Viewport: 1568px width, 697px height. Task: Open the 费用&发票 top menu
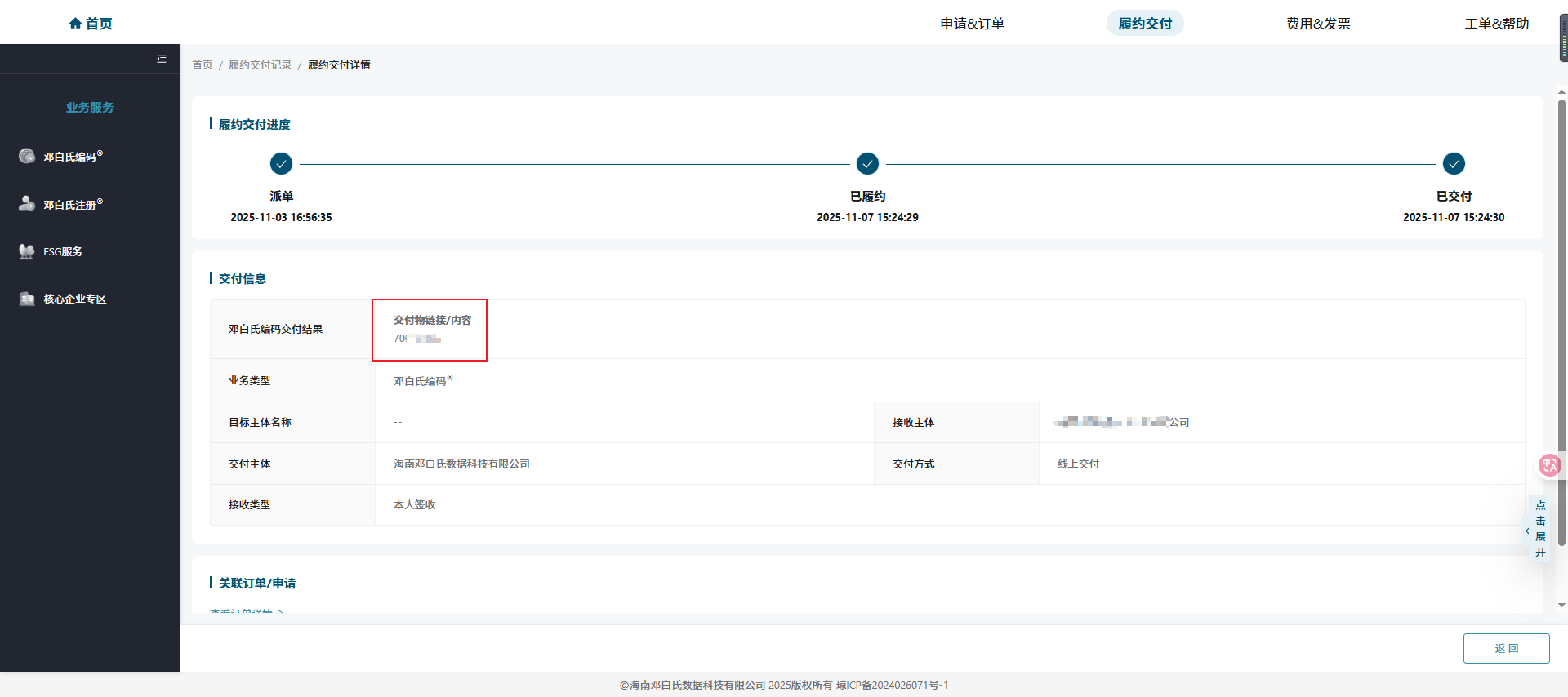click(x=1317, y=24)
